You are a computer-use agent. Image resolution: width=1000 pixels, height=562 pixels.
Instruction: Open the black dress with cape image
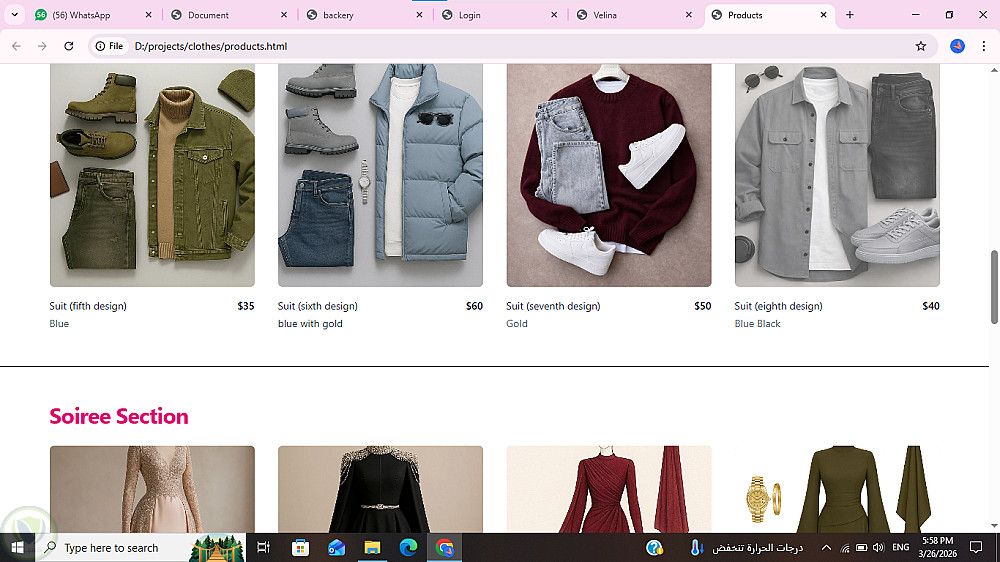[x=380, y=489]
